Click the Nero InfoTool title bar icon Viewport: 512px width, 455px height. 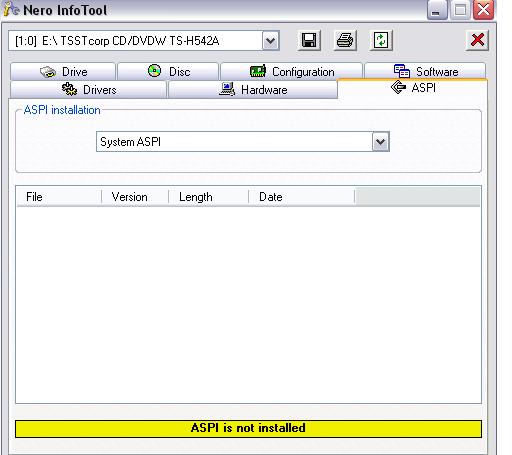pyautogui.click(x=11, y=9)
